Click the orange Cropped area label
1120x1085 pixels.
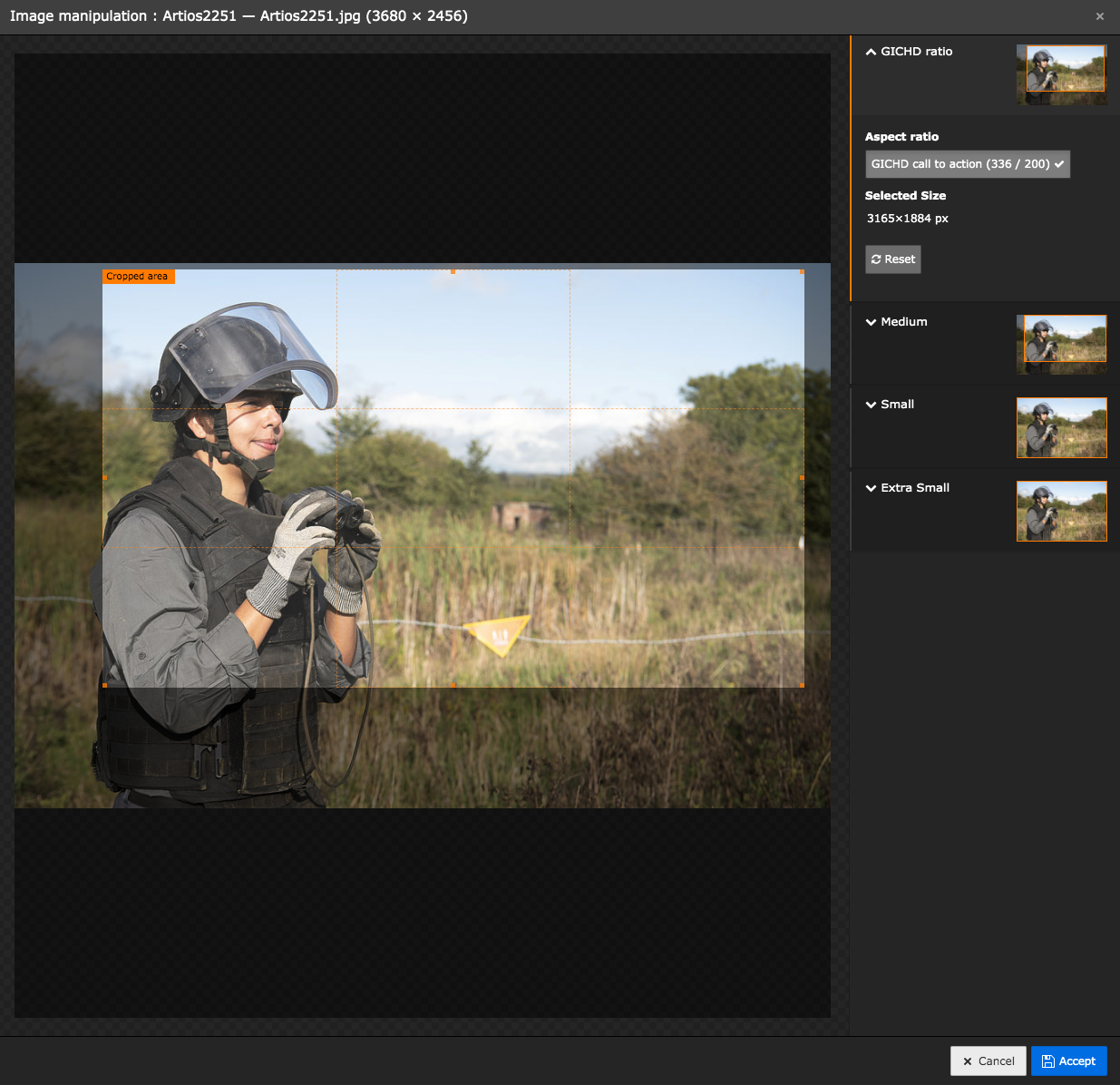pos(138,277)
